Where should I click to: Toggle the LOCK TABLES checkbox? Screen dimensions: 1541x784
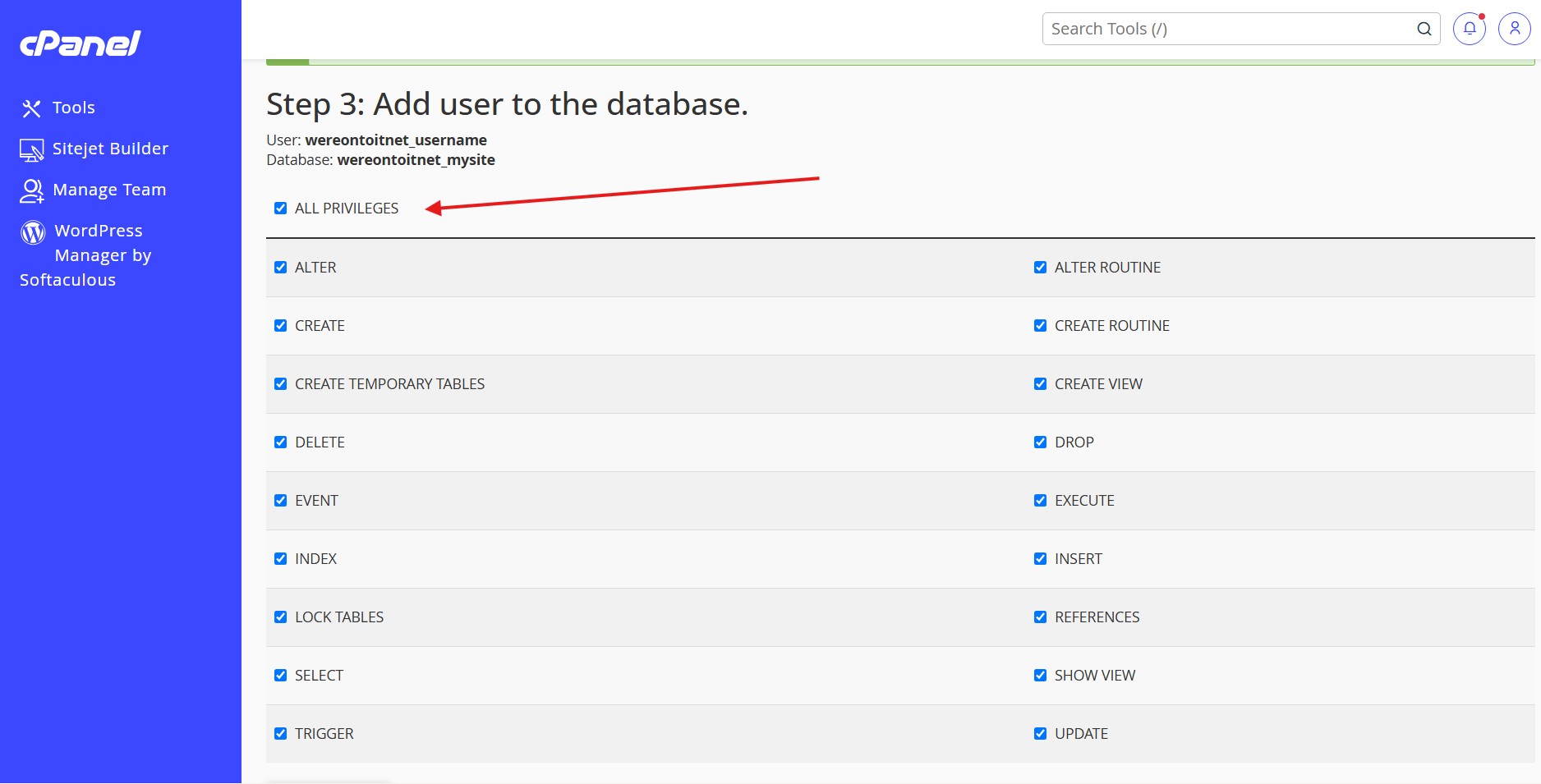(x=281, y=617)
